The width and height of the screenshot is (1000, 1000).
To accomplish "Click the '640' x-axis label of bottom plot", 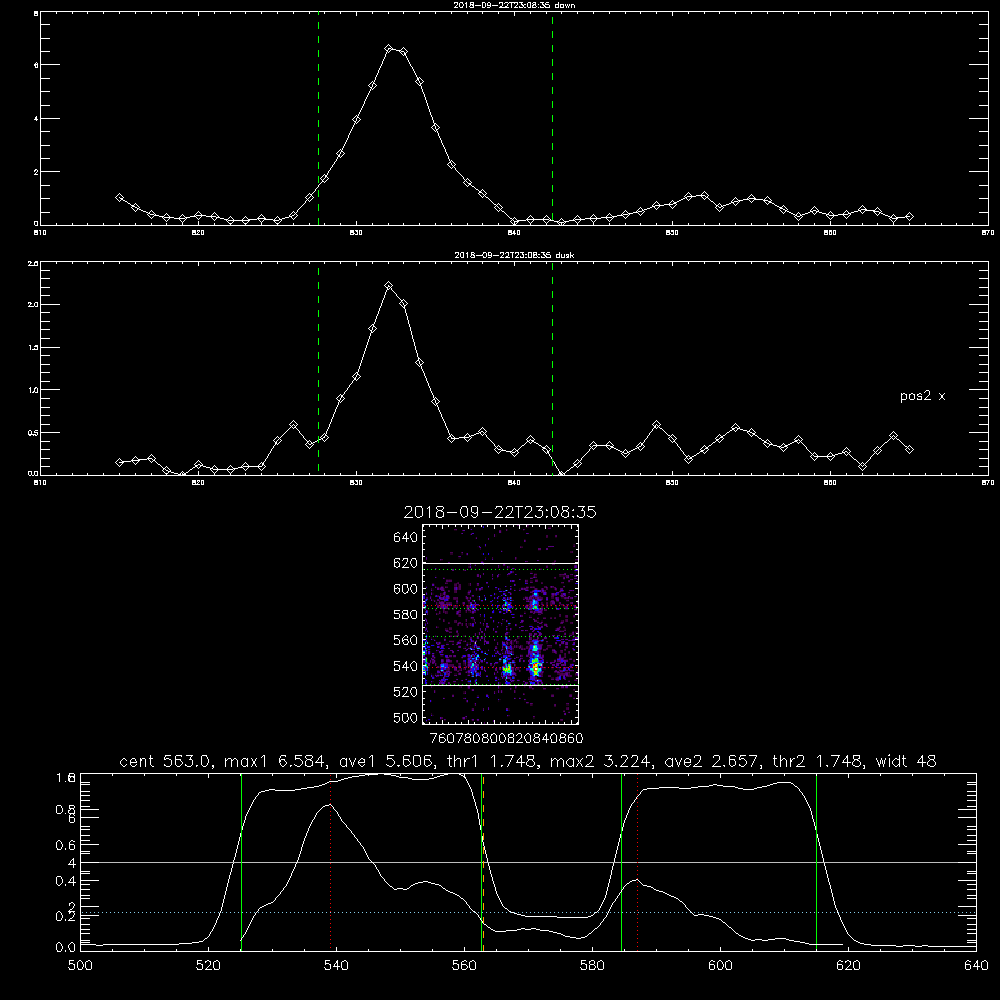I will coord(976,966).
